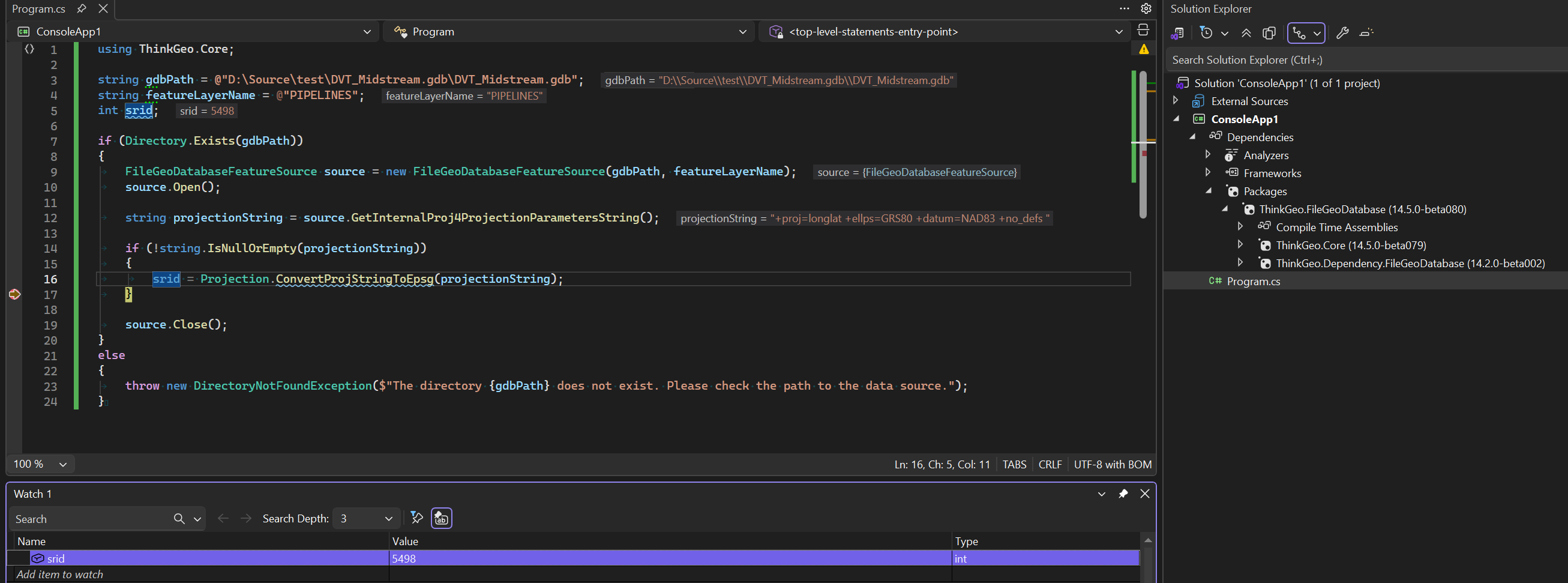
Task: Click the breakpoint arrow on line 17
Action: [x=14, y=295]
